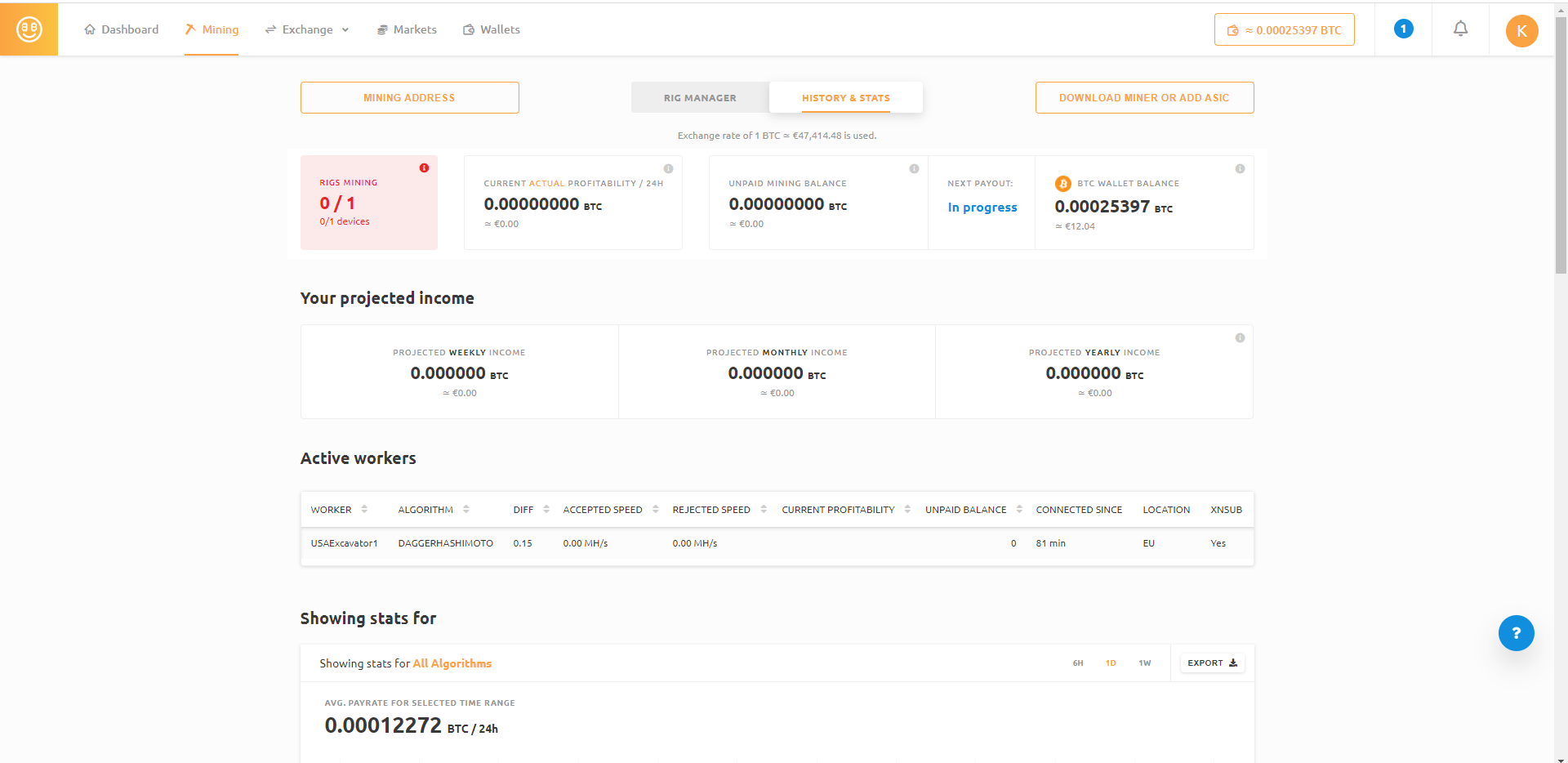Click the info icon on Rigs Mining card
This screenshot has width=1568, height=763.
pos(423,167)
